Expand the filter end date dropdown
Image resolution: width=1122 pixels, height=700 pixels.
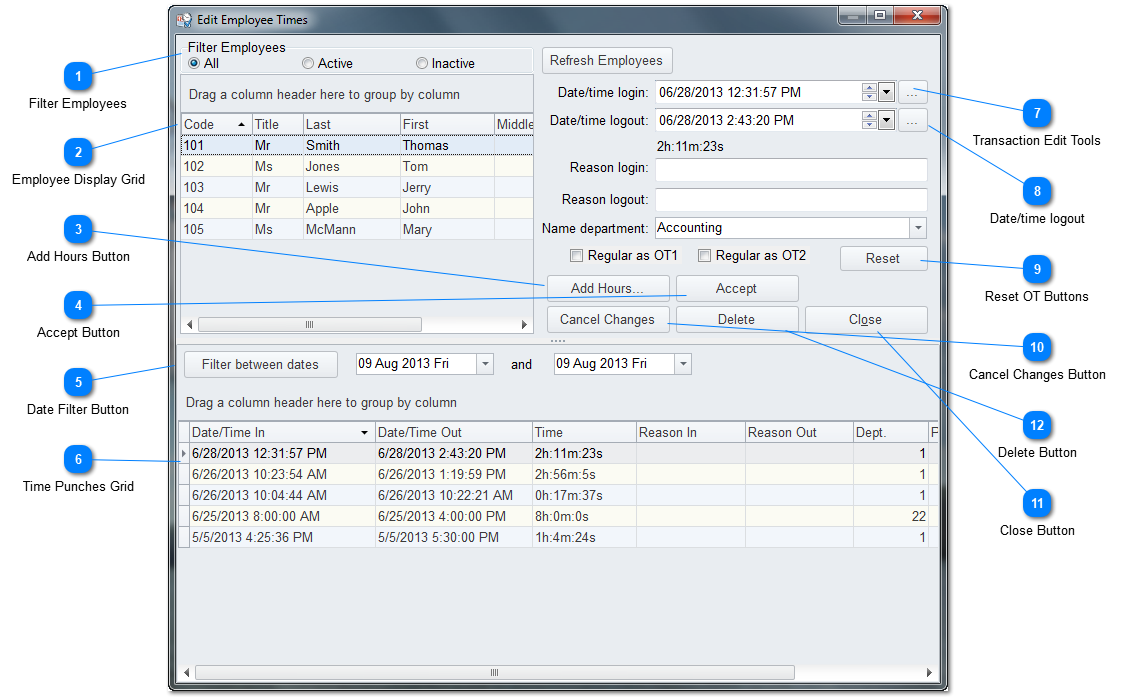tap(683, 364)
